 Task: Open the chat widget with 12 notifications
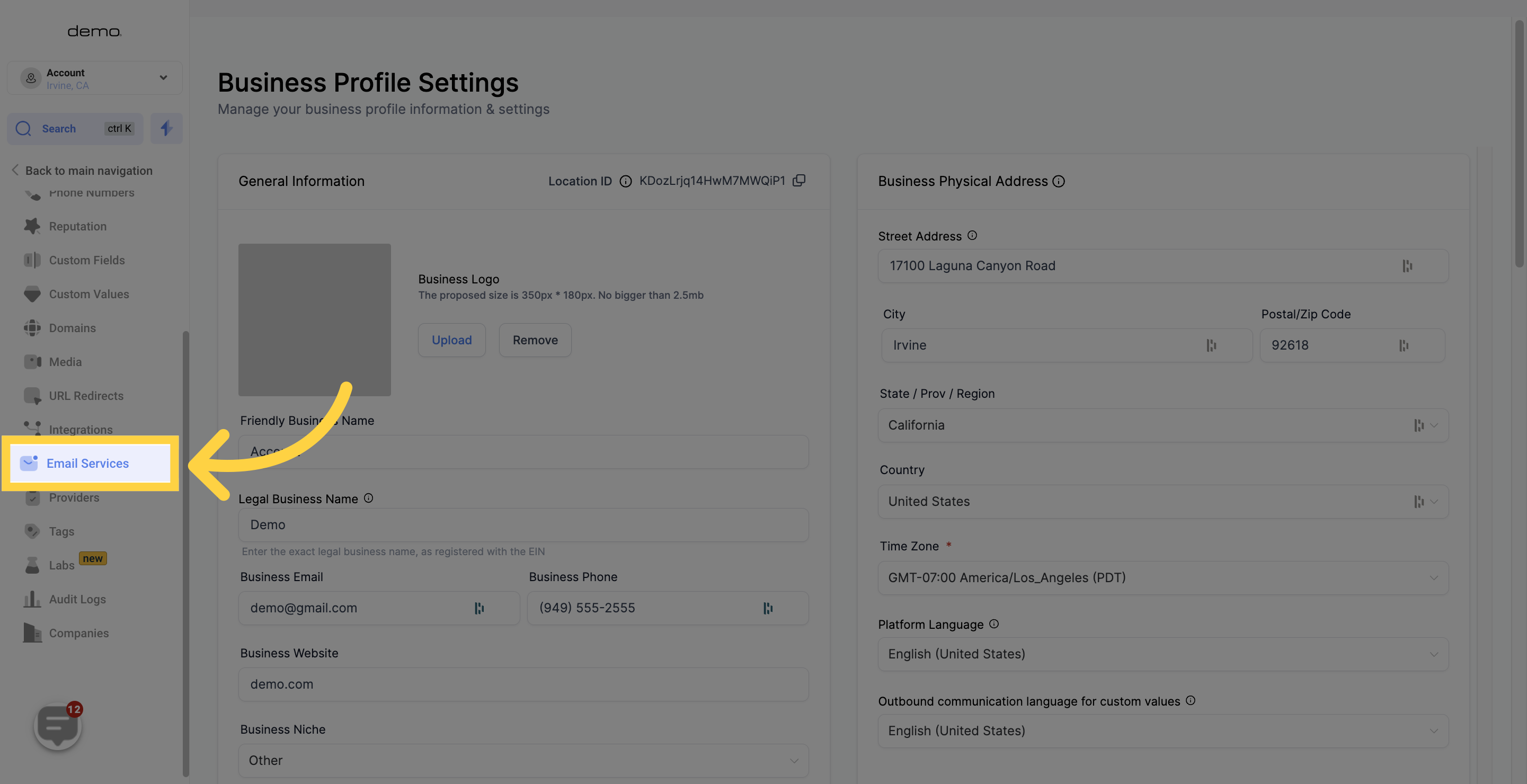point(58,725)
